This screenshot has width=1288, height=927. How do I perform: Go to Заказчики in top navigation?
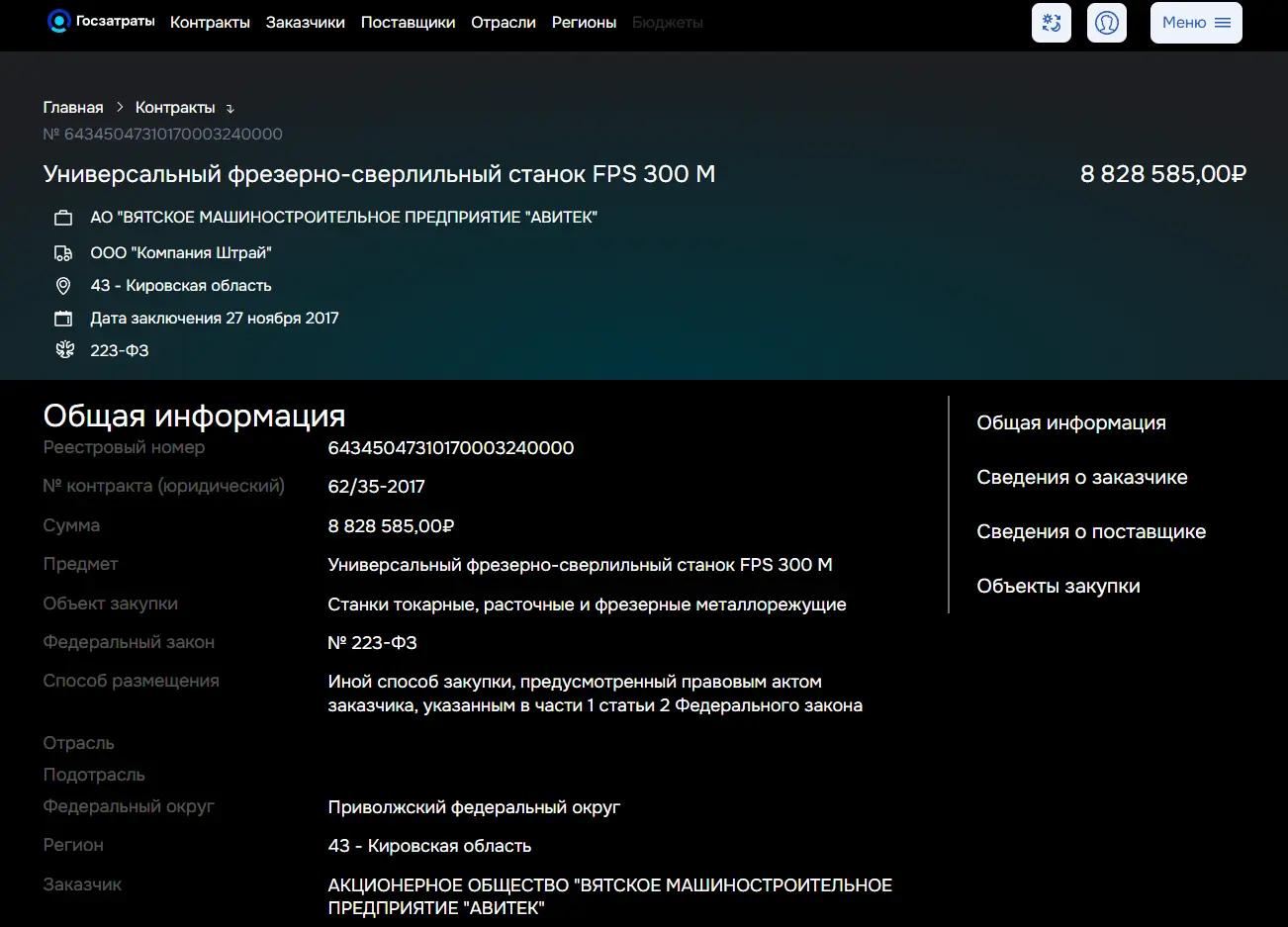coord(306,22)
